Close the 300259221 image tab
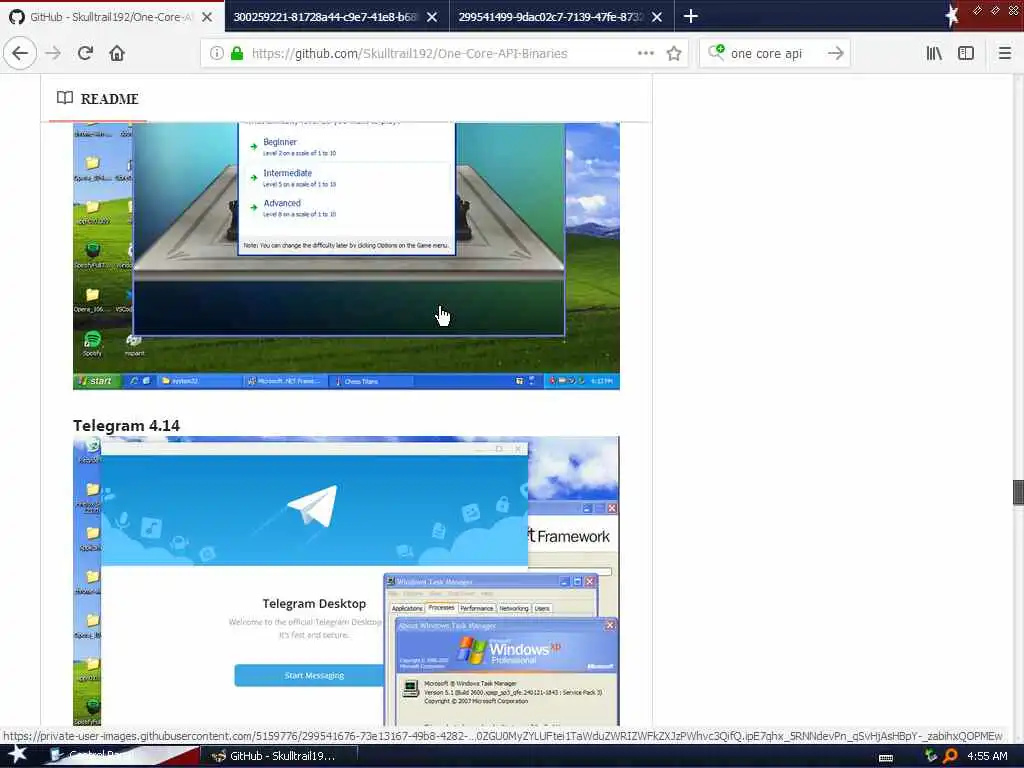The image size is (1024, 768). coord(432,17)
